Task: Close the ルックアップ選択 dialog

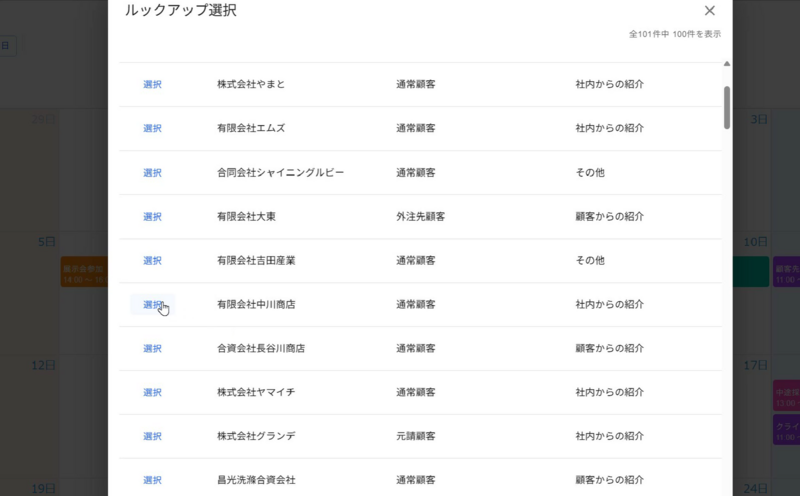Action: tap(710, 11)
